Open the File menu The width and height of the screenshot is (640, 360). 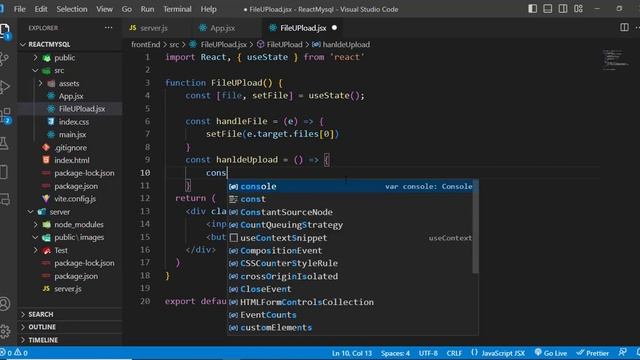click(x=20, y=9)
